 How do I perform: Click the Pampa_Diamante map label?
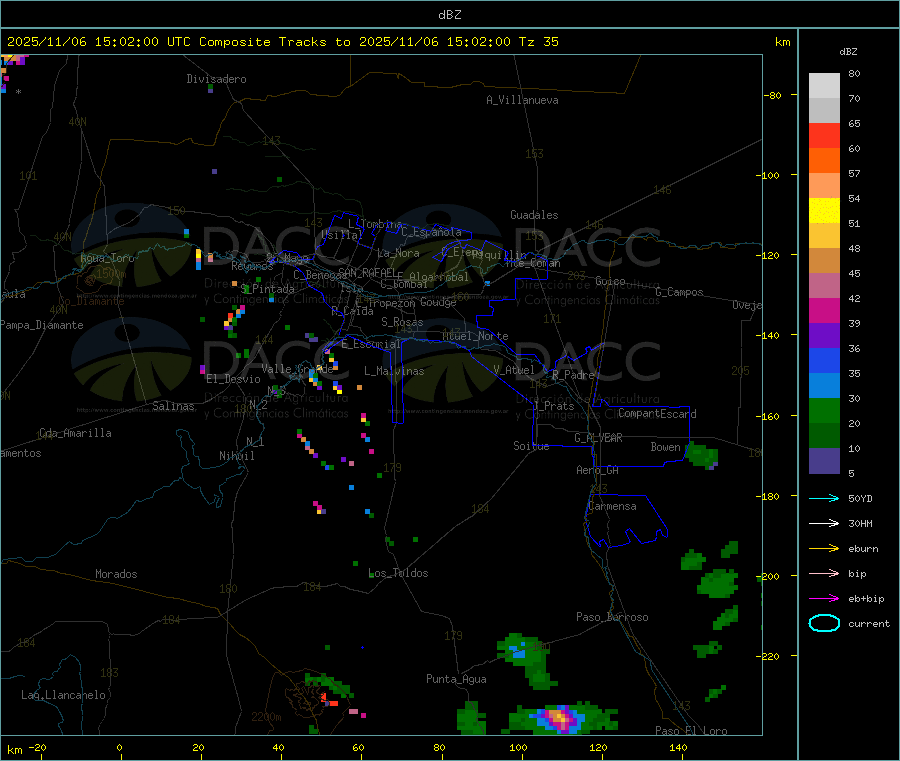pyautogui.click(x=42, y=325)
